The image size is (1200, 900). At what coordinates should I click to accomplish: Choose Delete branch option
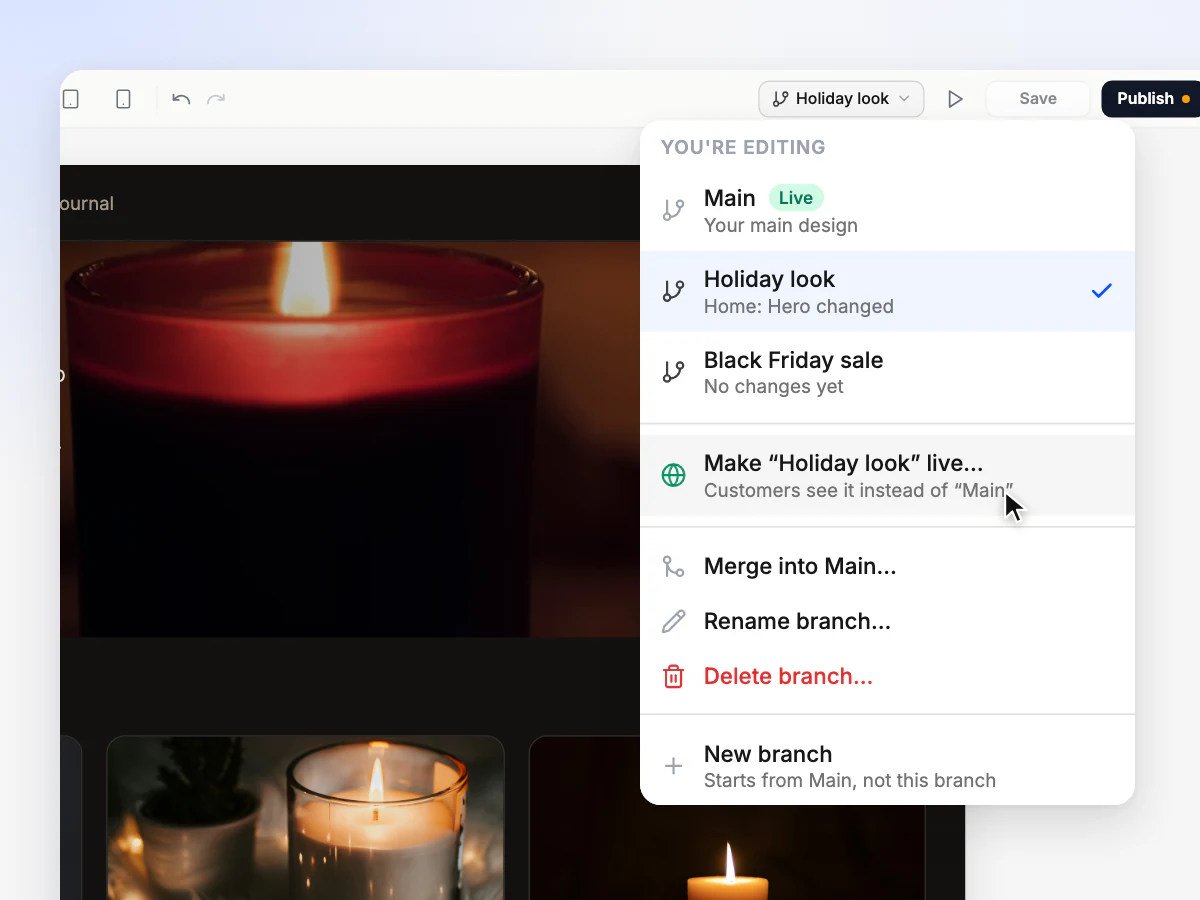(x=887, y=677)
